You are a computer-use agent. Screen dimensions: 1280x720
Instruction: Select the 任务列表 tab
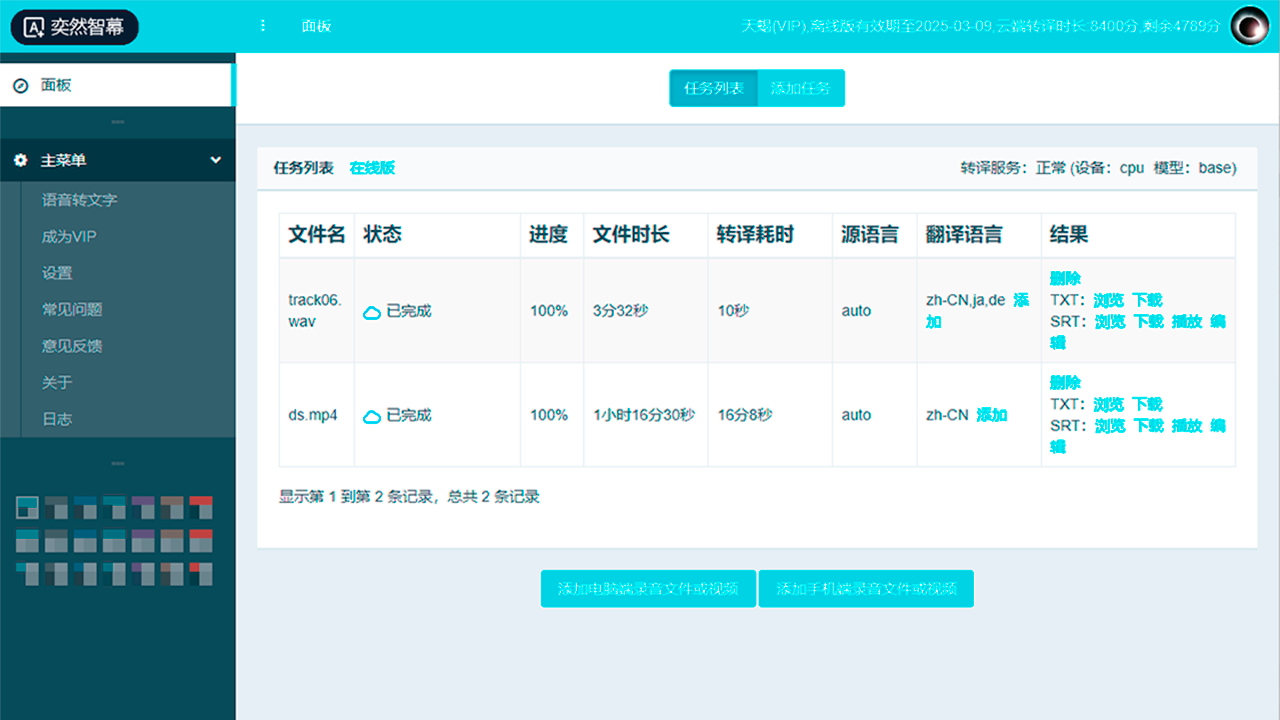[x=714, y=88]
